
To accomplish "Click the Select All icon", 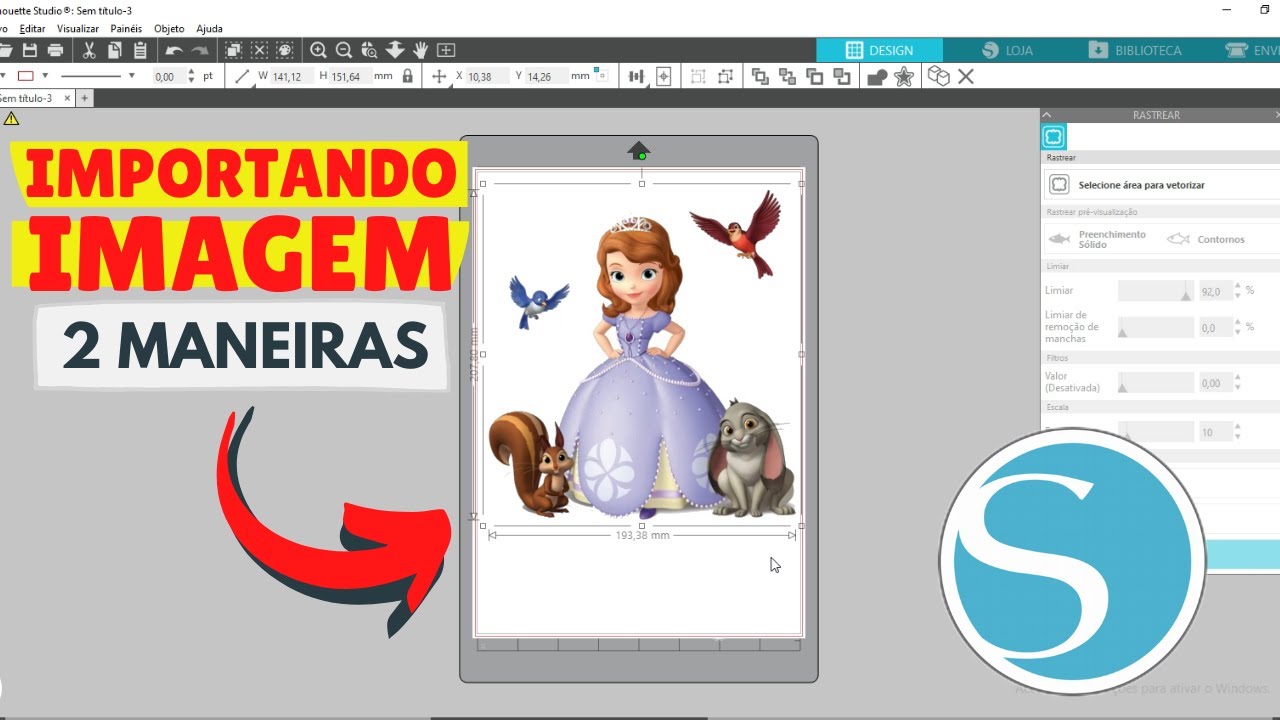I will point(233,50).
